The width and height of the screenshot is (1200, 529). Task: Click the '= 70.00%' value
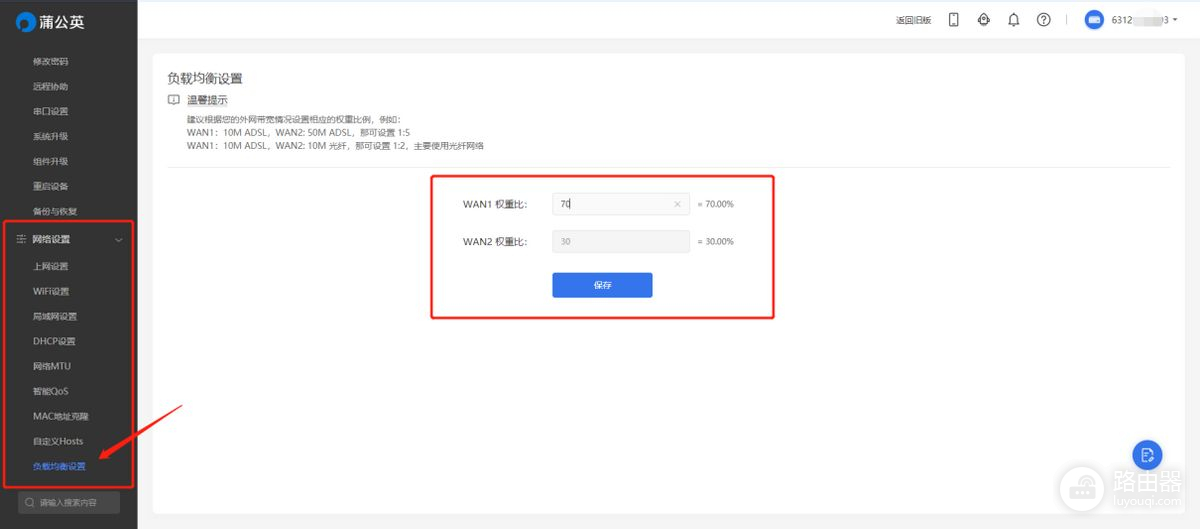(715, 204)
